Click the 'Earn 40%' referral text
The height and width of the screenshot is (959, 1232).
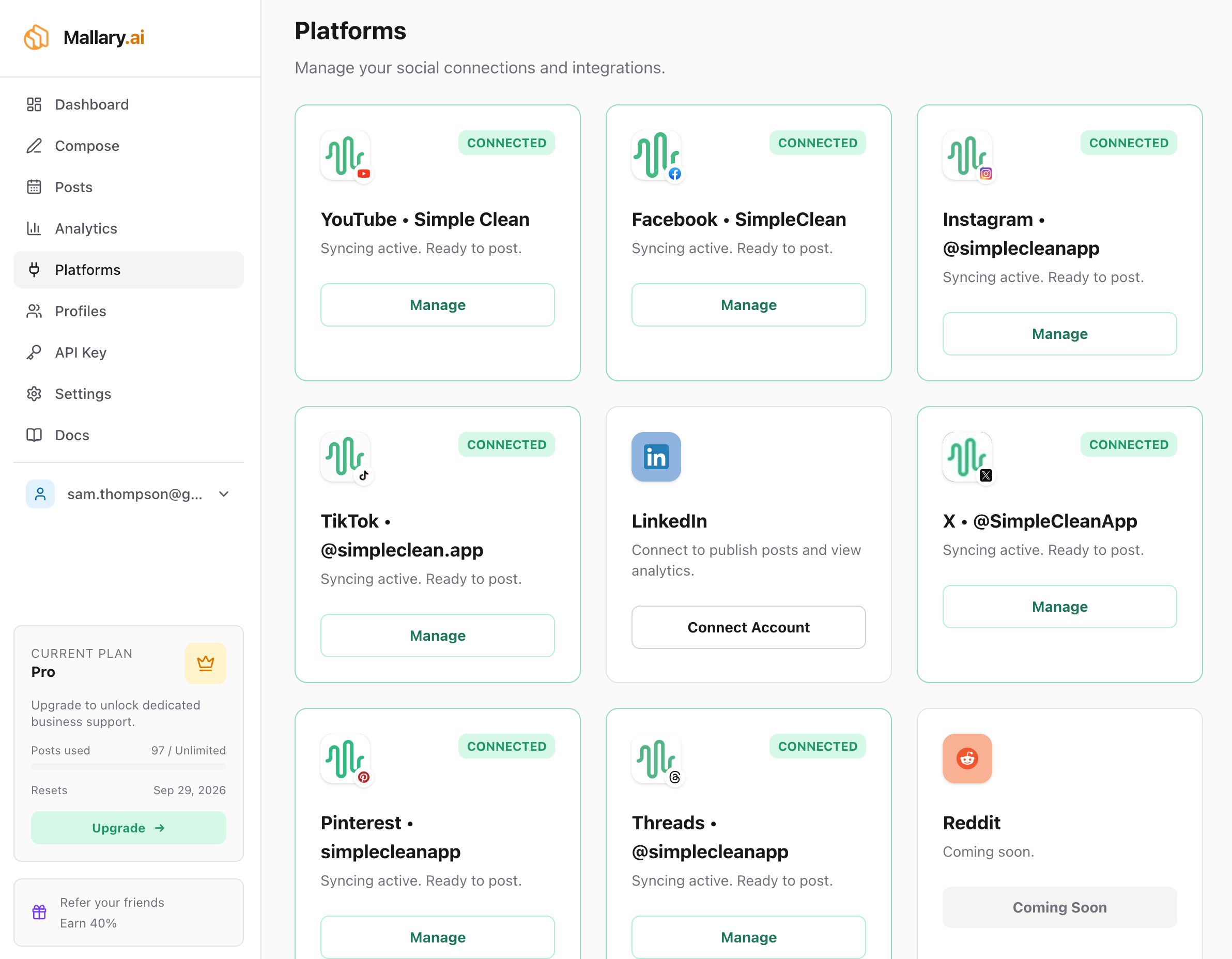point(88,923)
